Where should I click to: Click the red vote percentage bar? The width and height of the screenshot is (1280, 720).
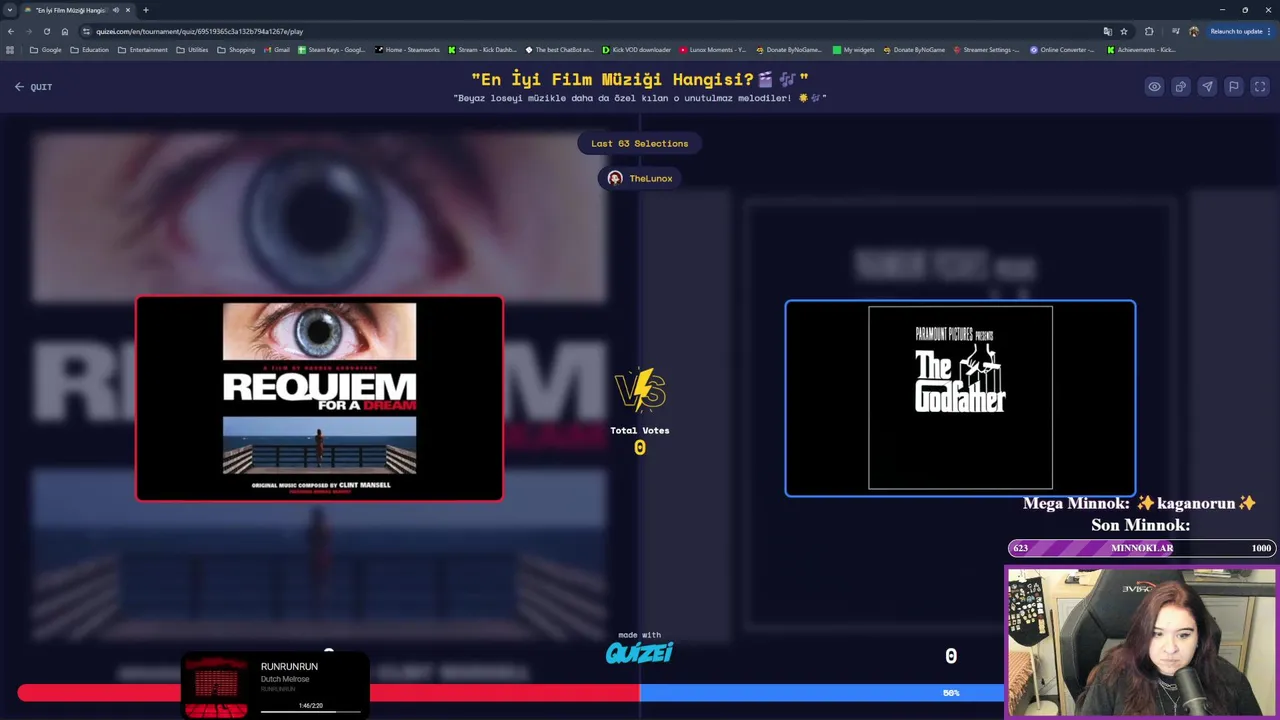[328, 693]
